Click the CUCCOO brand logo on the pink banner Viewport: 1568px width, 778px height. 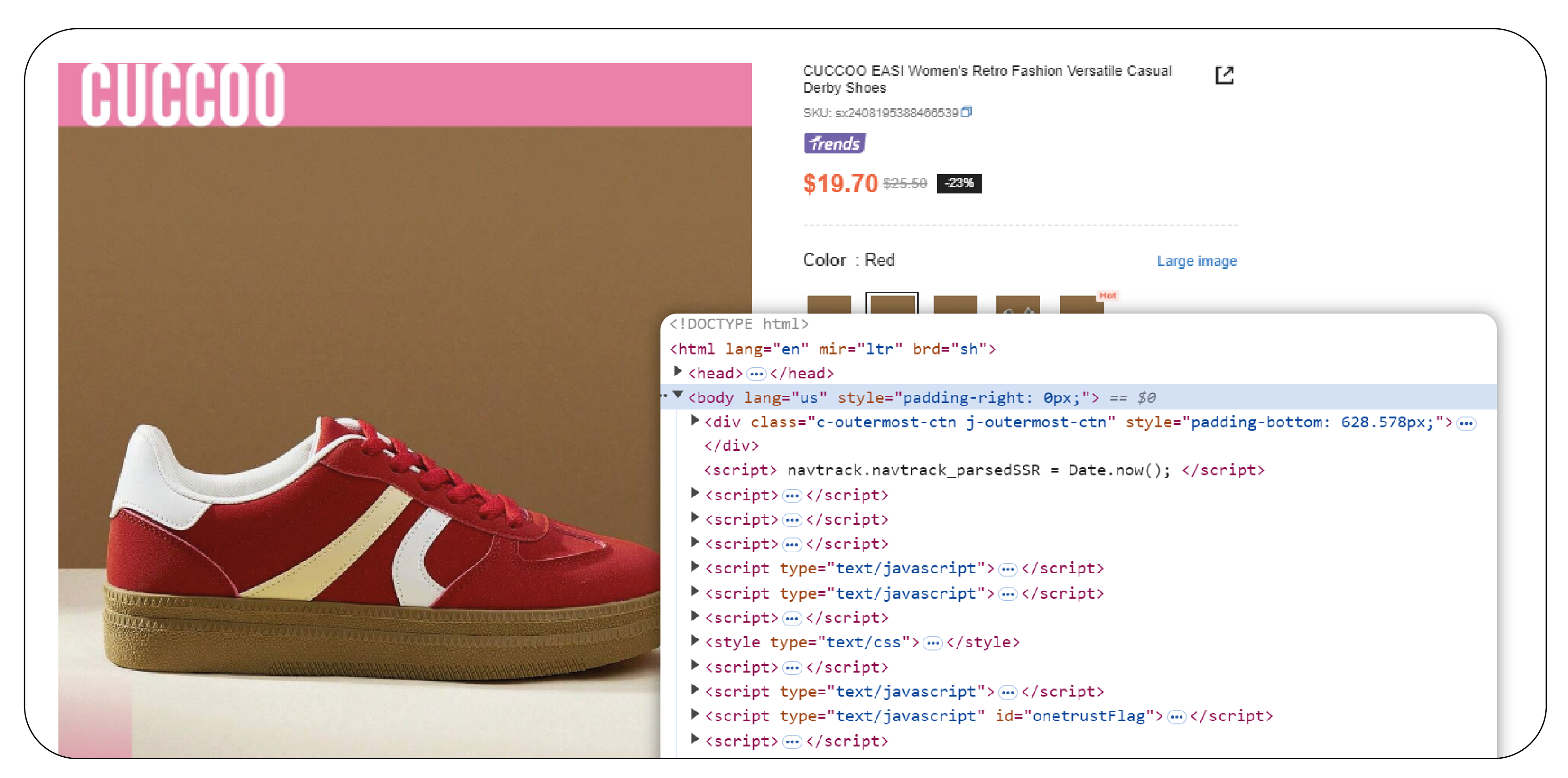coord(183,95)
